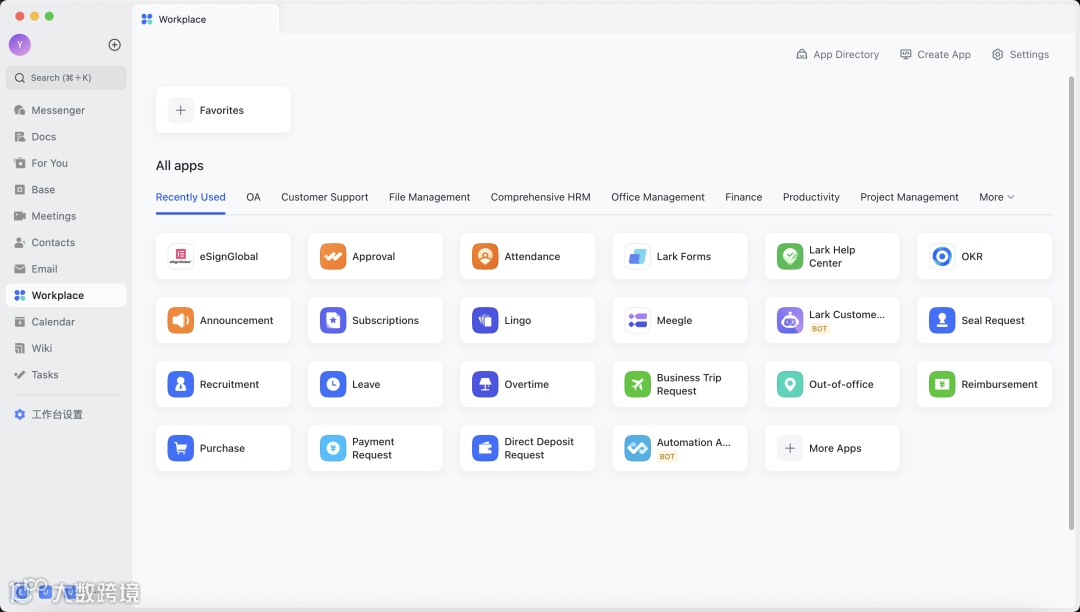Focus the Search field
Screen dimensions: 1080x612
coord(65,78)
